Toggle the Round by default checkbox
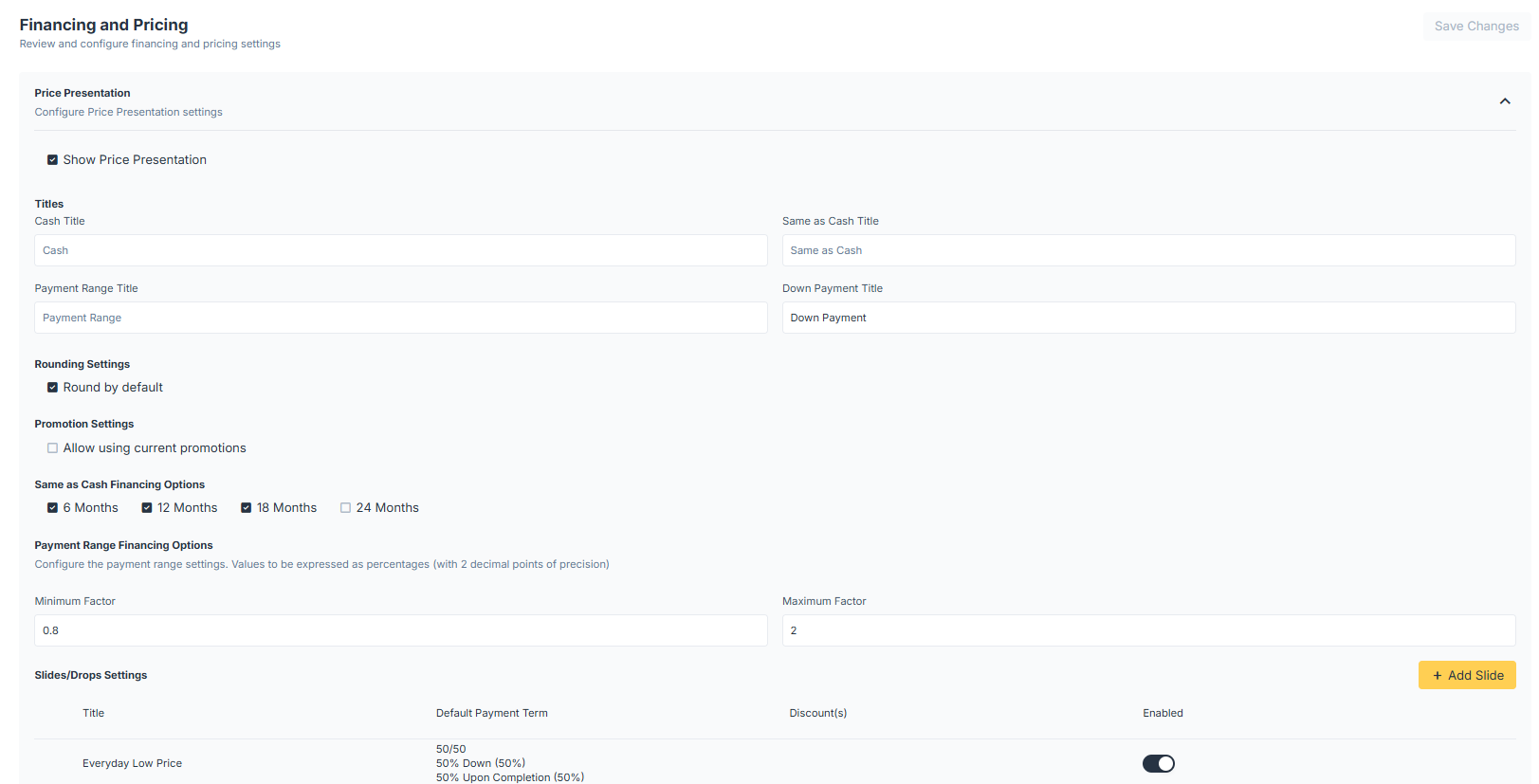 point(53,388)
